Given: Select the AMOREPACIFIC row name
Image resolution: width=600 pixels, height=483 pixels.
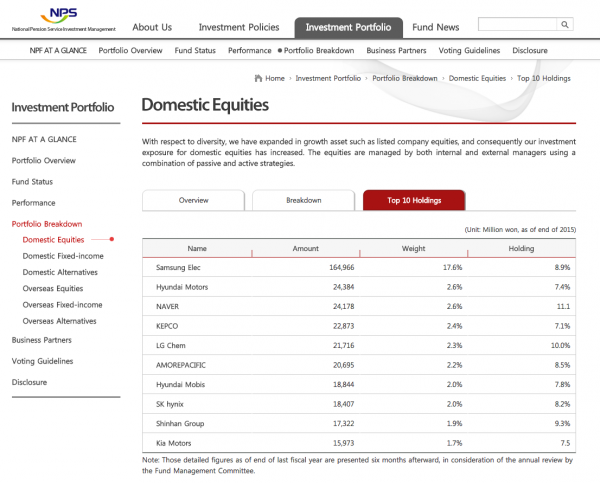Looking at the screenshot, I should point(181,365).
